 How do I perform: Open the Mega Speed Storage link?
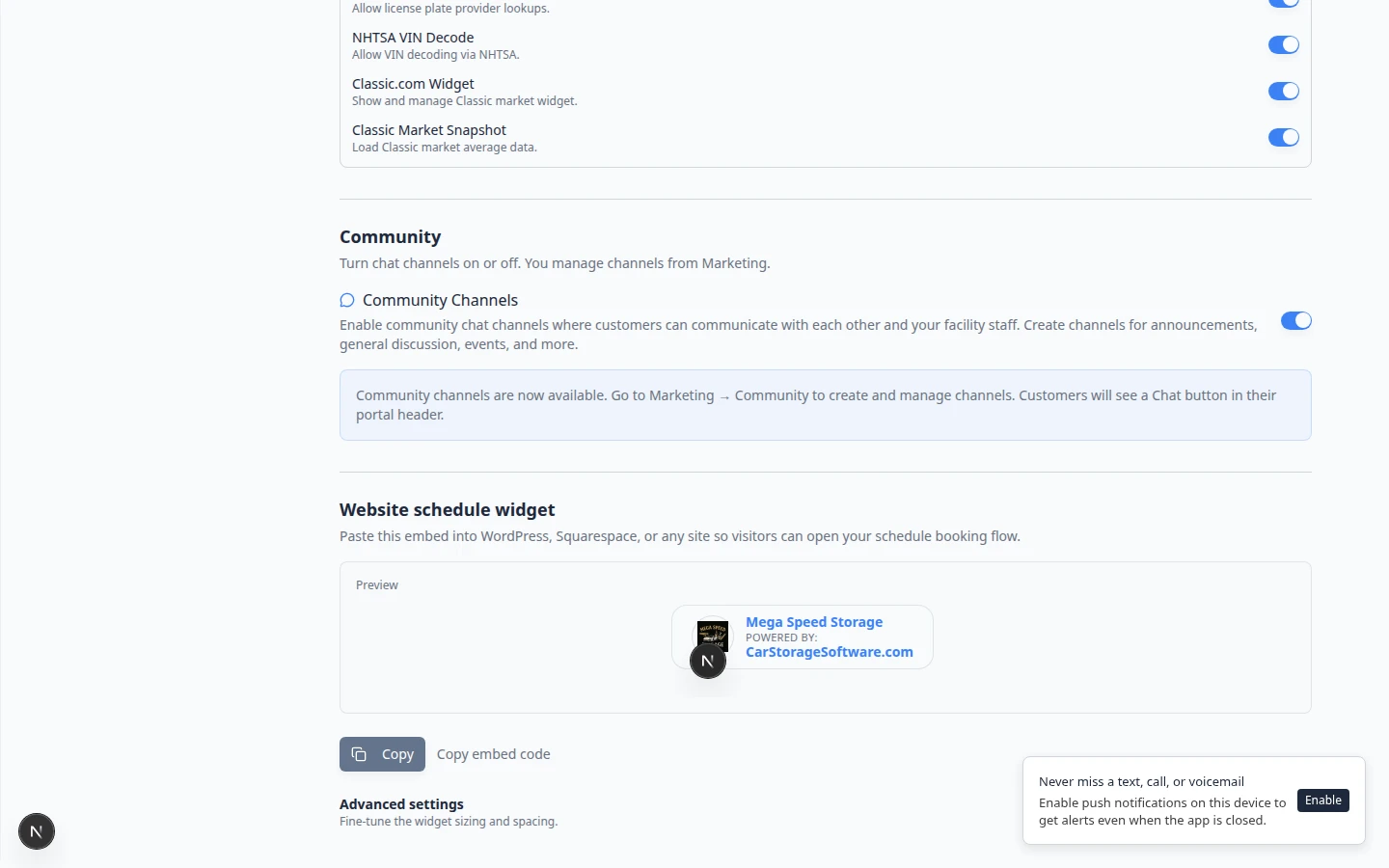814,622
